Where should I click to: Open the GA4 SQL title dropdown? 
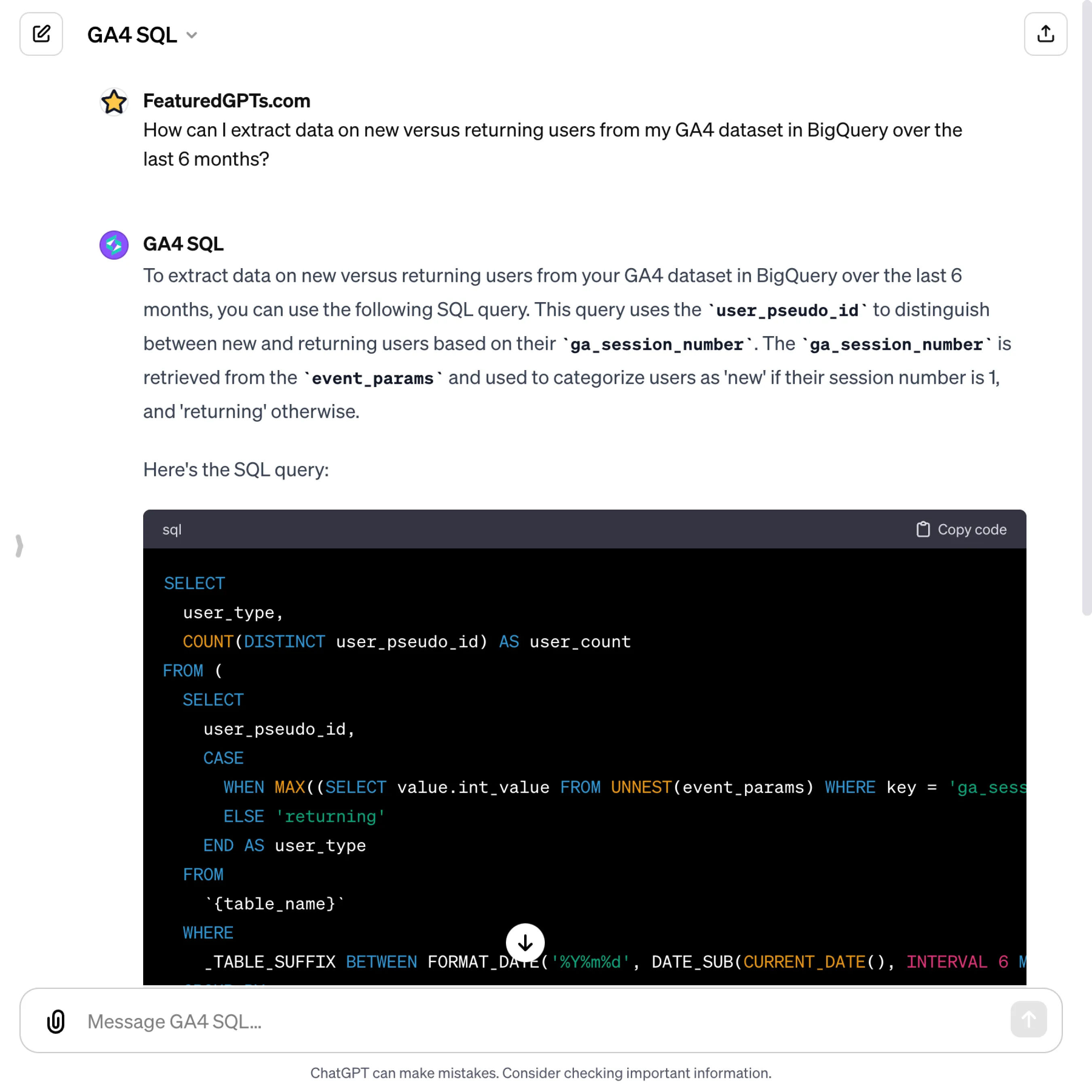pos(142,35)
